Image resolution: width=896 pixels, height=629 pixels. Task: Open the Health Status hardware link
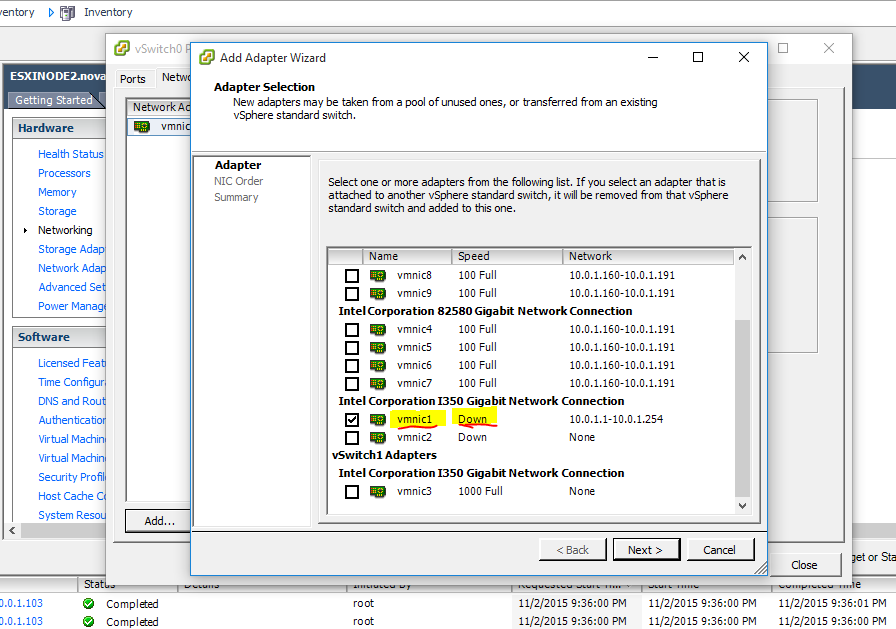(x=71, y=154)
